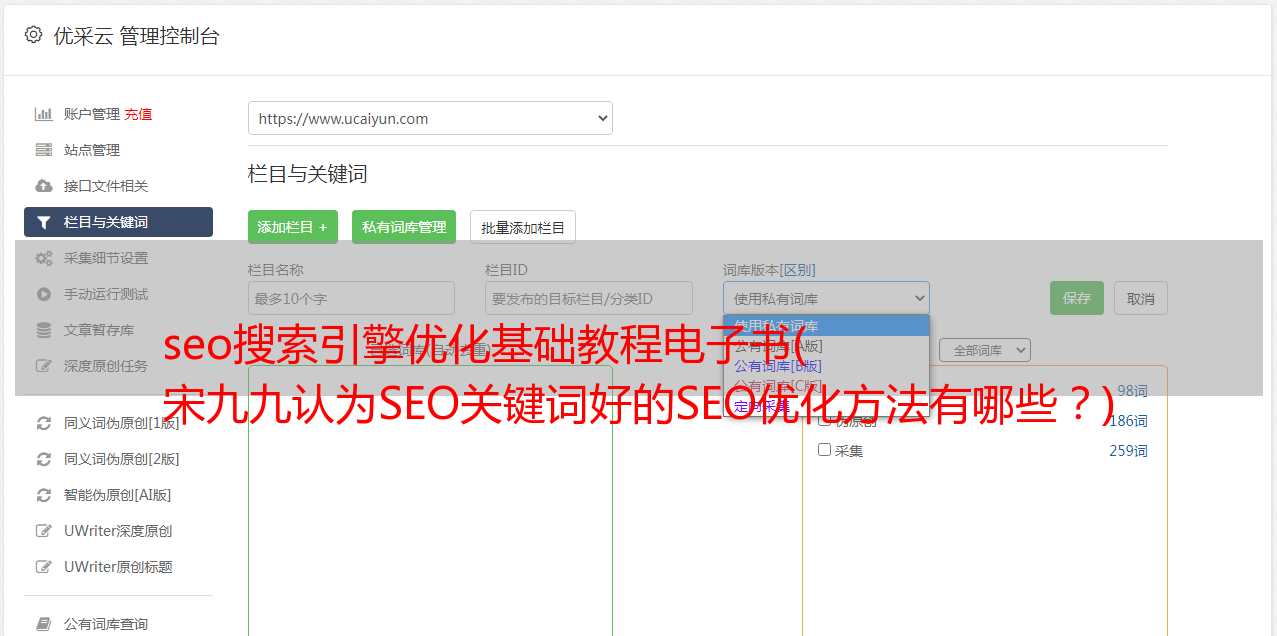The image size is (1277, 636).
Task: Click the cloud upload icon for 接口文件相关
Action: (43, 186)
